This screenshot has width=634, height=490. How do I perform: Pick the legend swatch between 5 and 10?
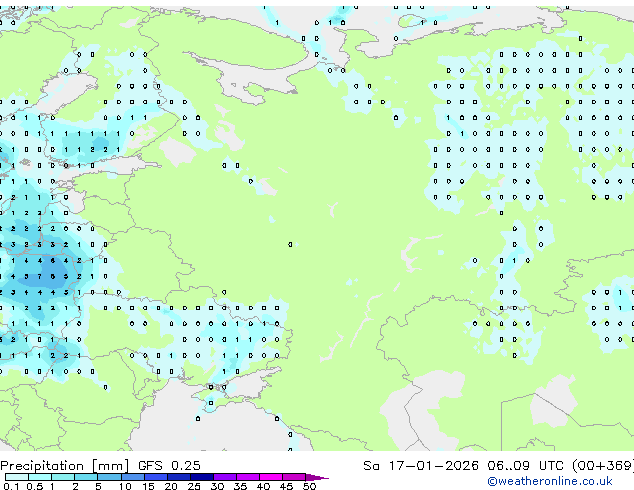click(x=109, y=477)
